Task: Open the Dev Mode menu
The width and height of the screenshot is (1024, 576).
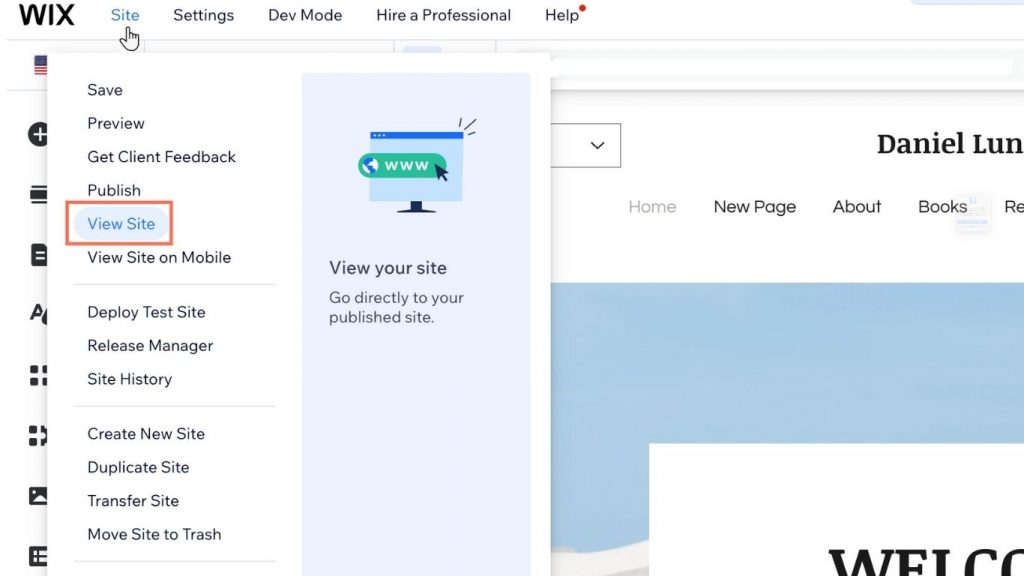Action: (305, 15)
